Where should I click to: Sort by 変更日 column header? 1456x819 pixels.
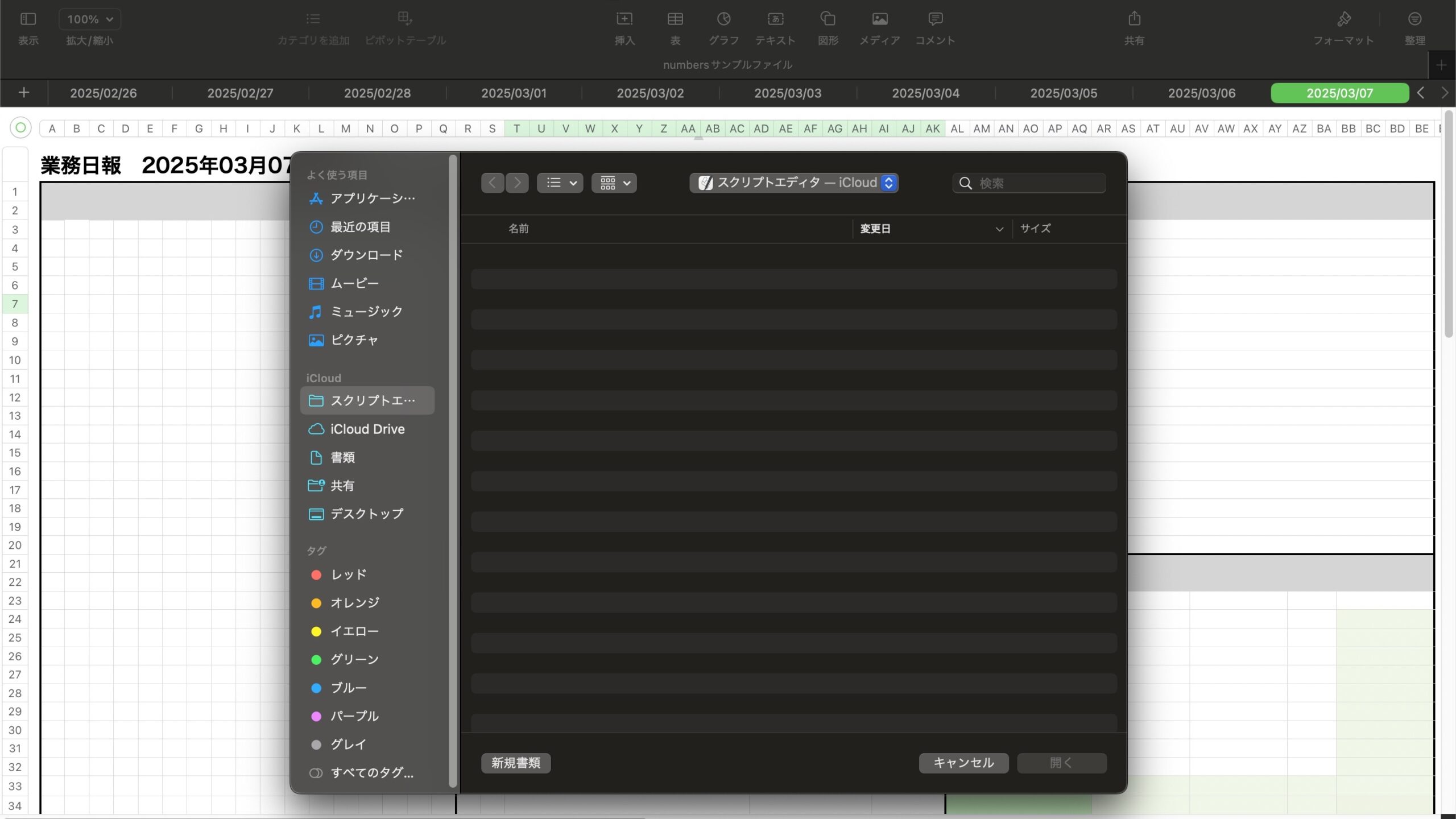(x=932, y=229)
